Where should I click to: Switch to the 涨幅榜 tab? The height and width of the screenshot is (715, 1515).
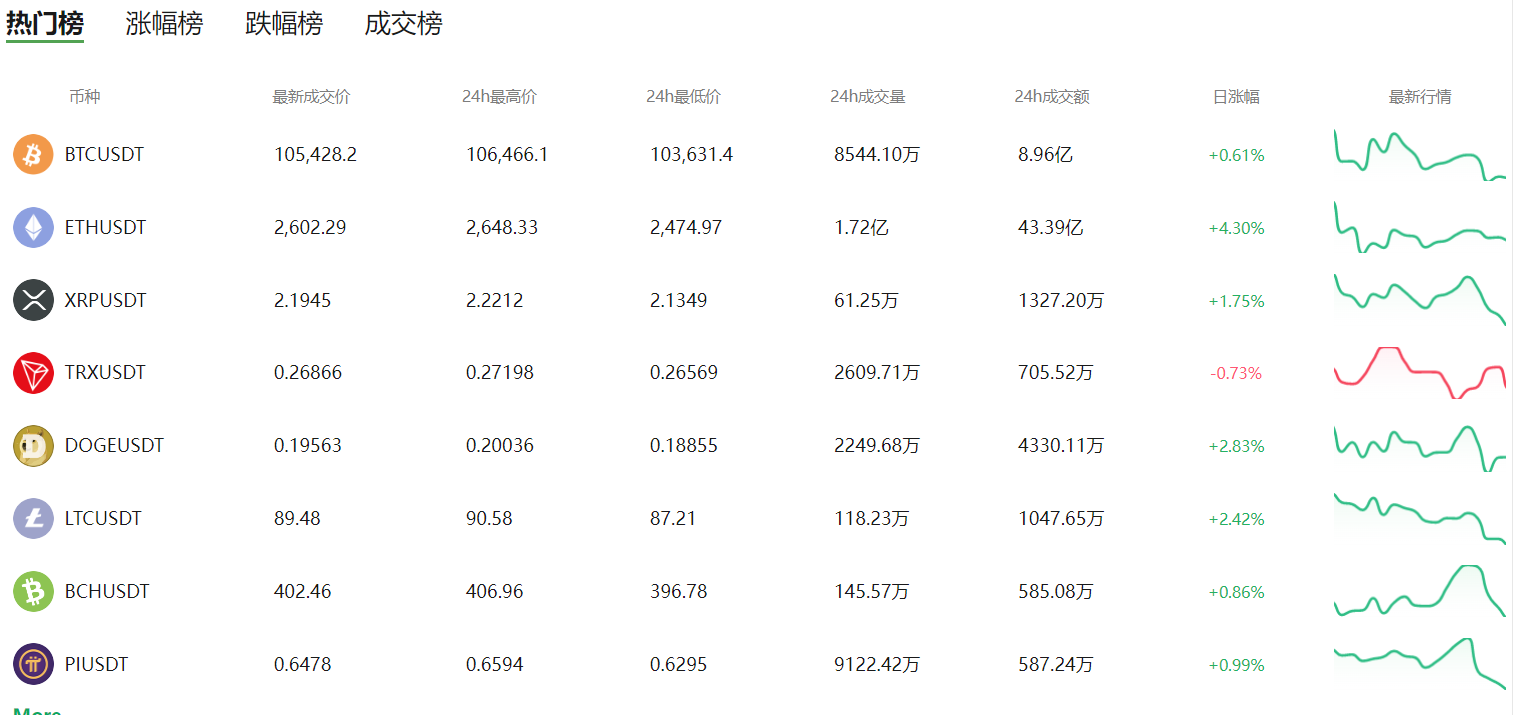pos(164,24)
